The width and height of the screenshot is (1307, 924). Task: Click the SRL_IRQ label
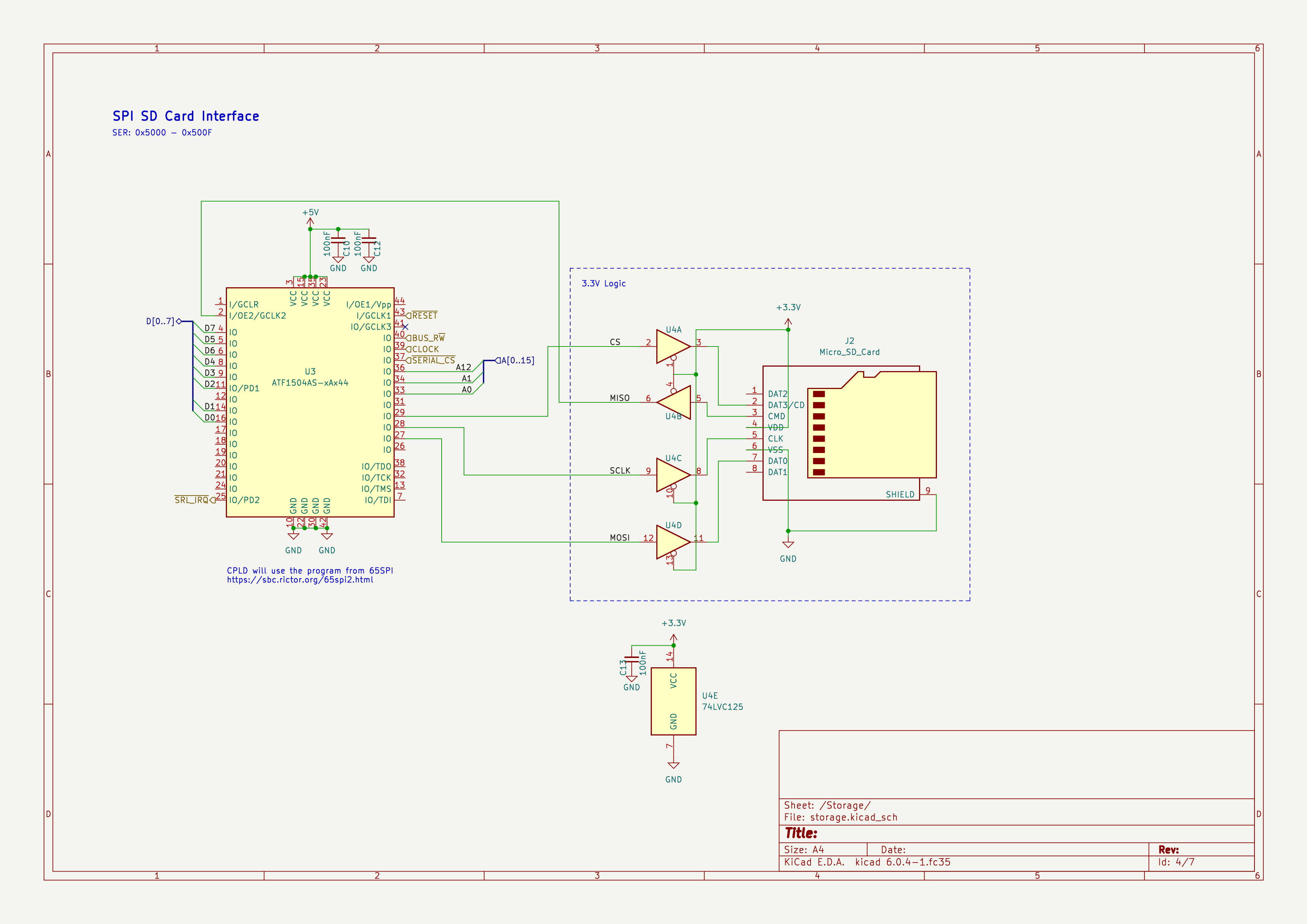click(192, 500)
